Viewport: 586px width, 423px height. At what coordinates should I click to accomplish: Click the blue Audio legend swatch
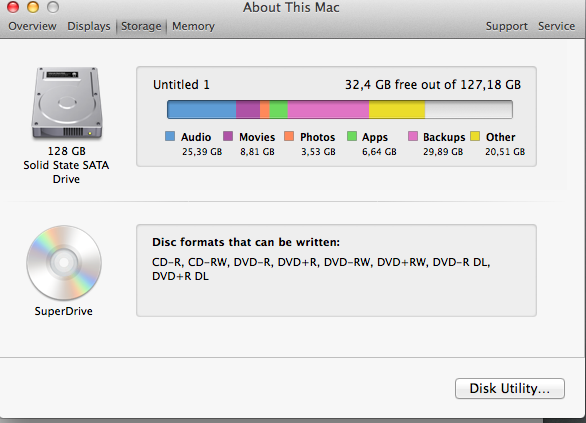click(170, 136)
